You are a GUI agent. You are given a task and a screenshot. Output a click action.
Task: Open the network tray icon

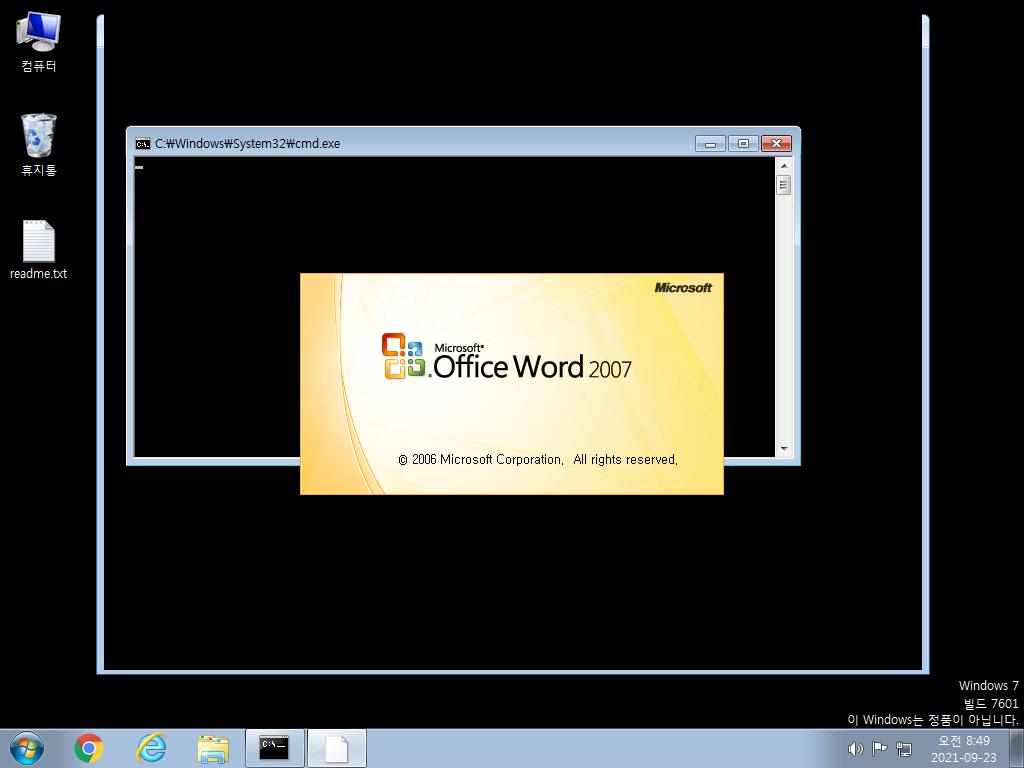click(x=904, y=748)
